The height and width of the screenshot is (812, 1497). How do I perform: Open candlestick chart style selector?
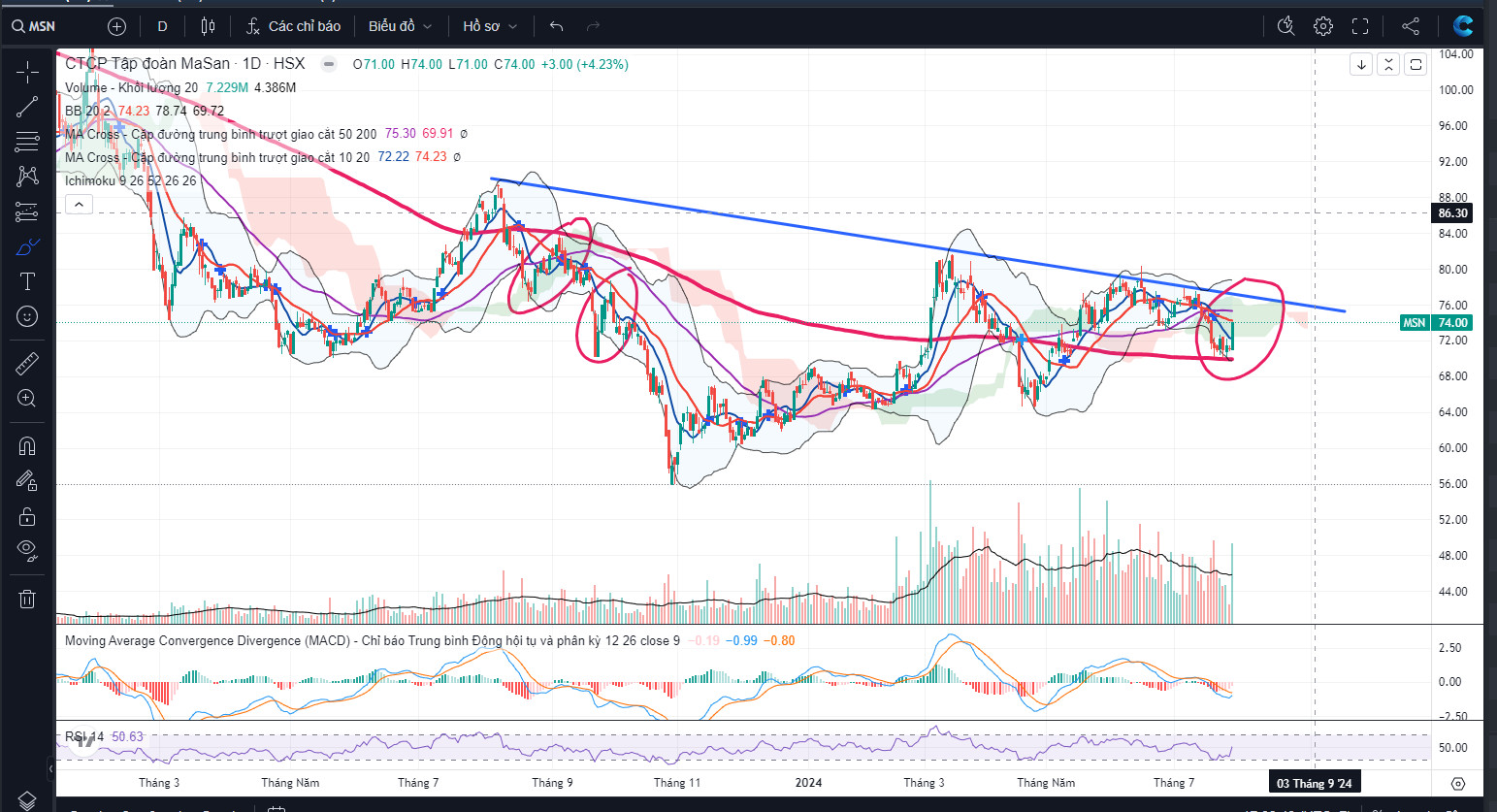(208, 26)
